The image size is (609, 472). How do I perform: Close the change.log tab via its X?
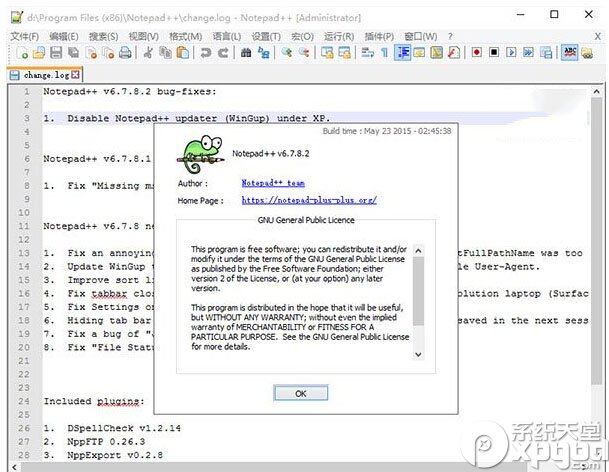pyautogui.click(x=75, y=75)
